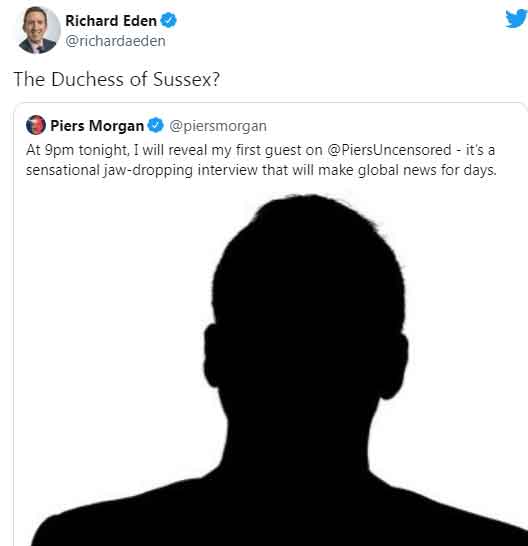528x546 pixels.
Task: Open the Piers Morgan display name
Action: click(x=97, y=126)
